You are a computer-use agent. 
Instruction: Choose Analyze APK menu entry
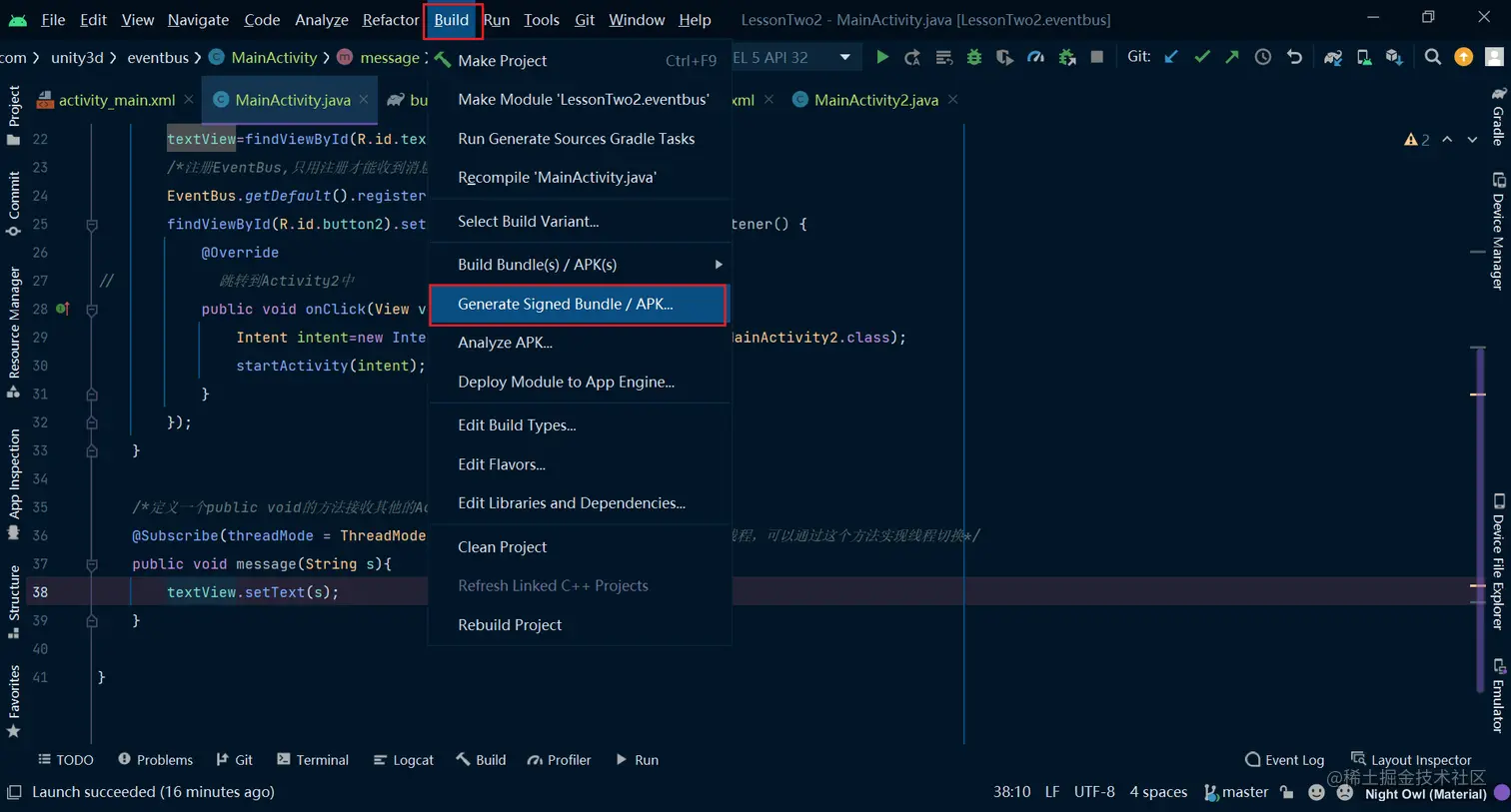tap(580, 343)
